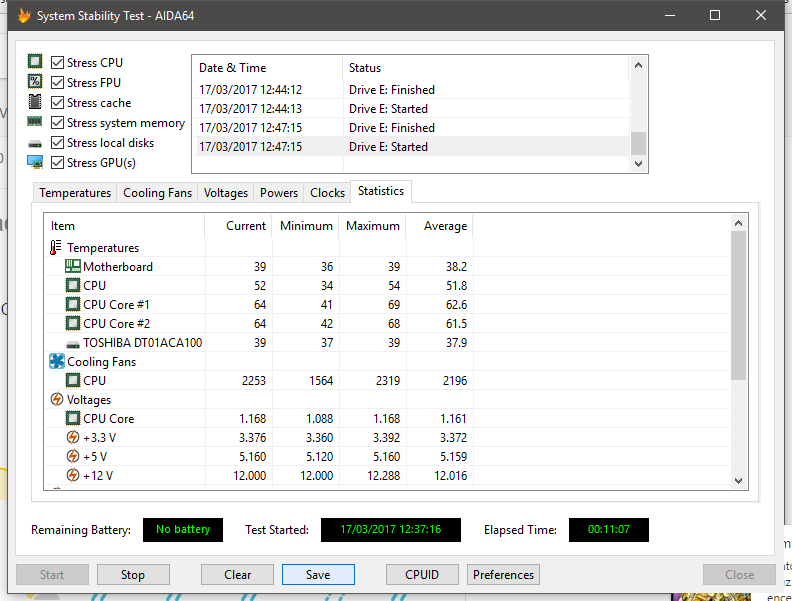Click the statistics list scrollbar thumb

738,306
